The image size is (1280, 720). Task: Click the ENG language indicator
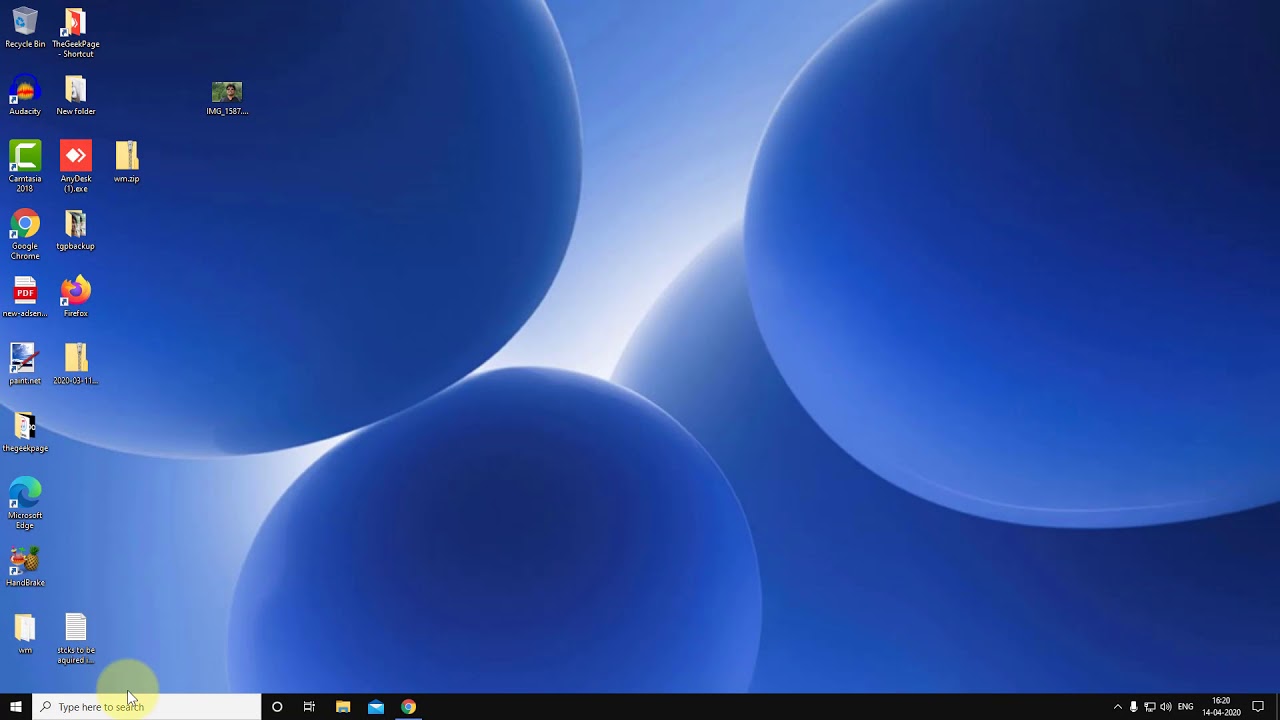tap(1186, 707)
